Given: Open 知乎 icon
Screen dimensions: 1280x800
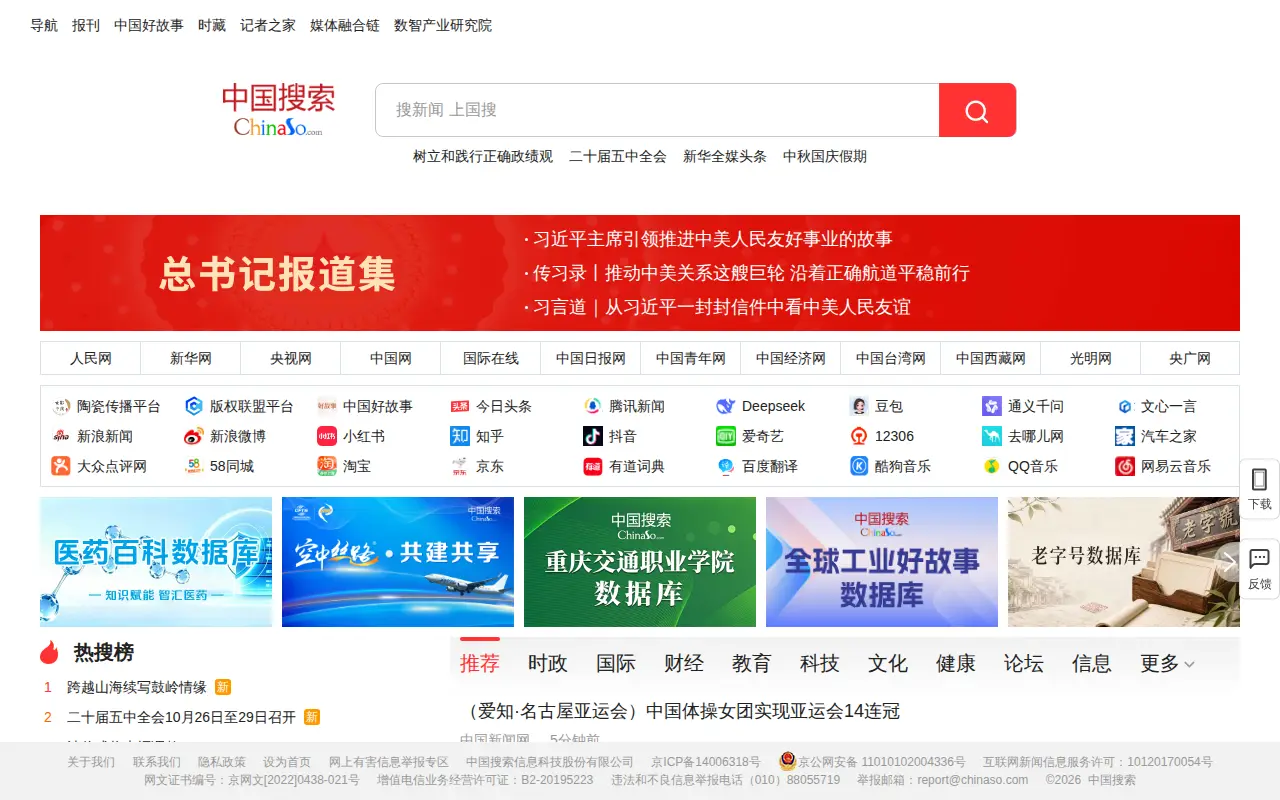Looking at the screenshot, I should (x=460, y=436).
